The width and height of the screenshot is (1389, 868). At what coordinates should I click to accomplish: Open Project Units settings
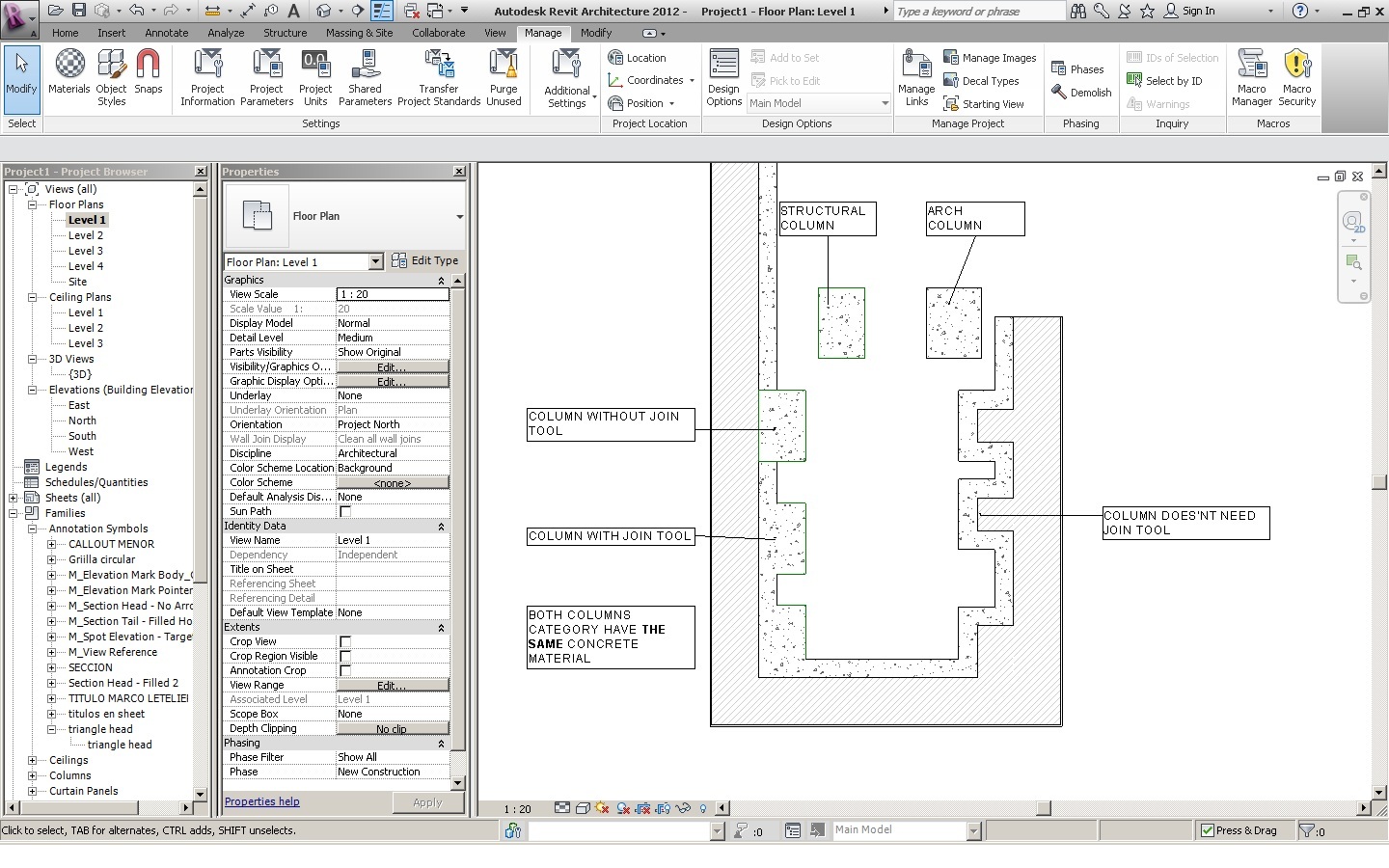click(315, 77)
